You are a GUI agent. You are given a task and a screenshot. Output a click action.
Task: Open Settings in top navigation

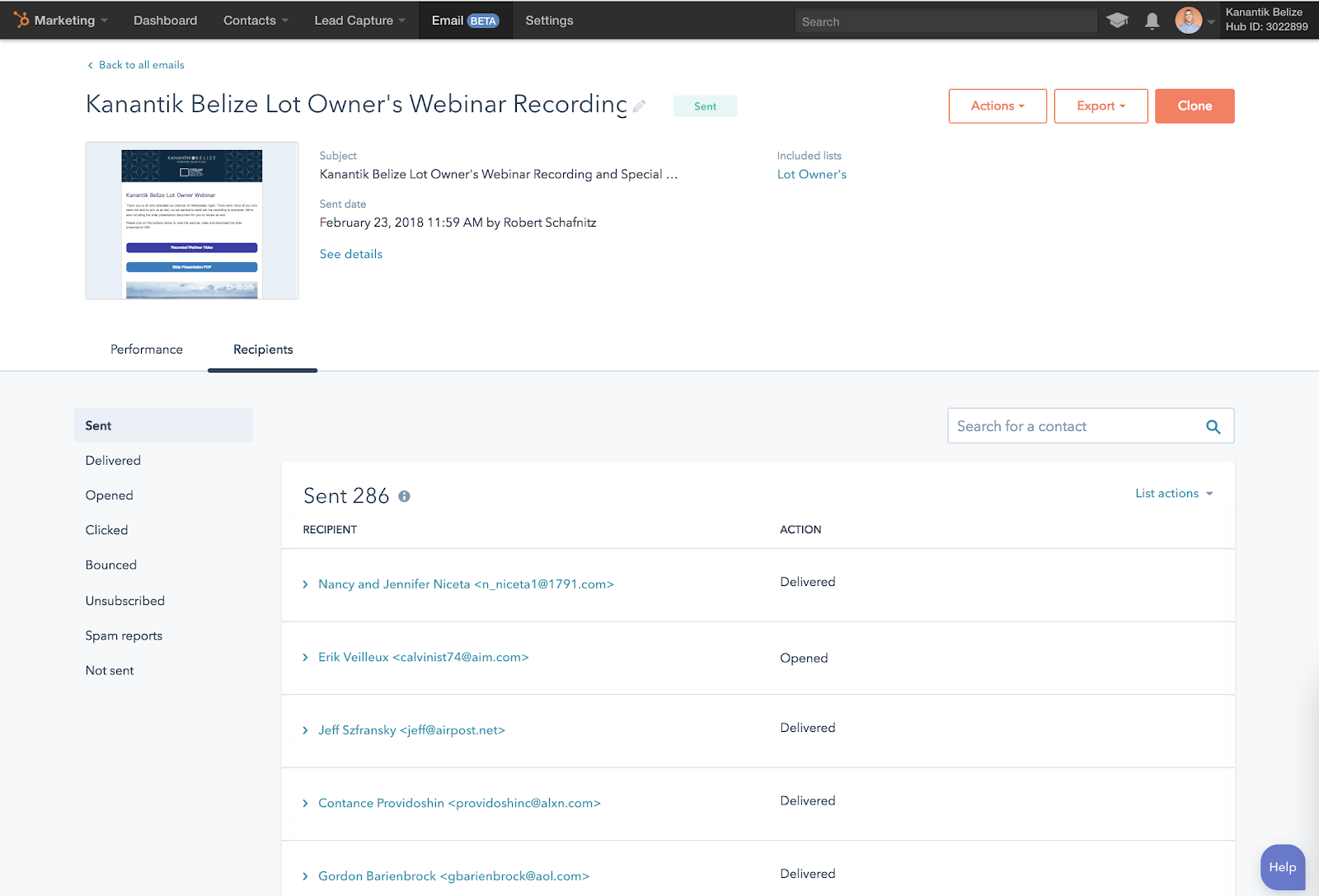549,21
